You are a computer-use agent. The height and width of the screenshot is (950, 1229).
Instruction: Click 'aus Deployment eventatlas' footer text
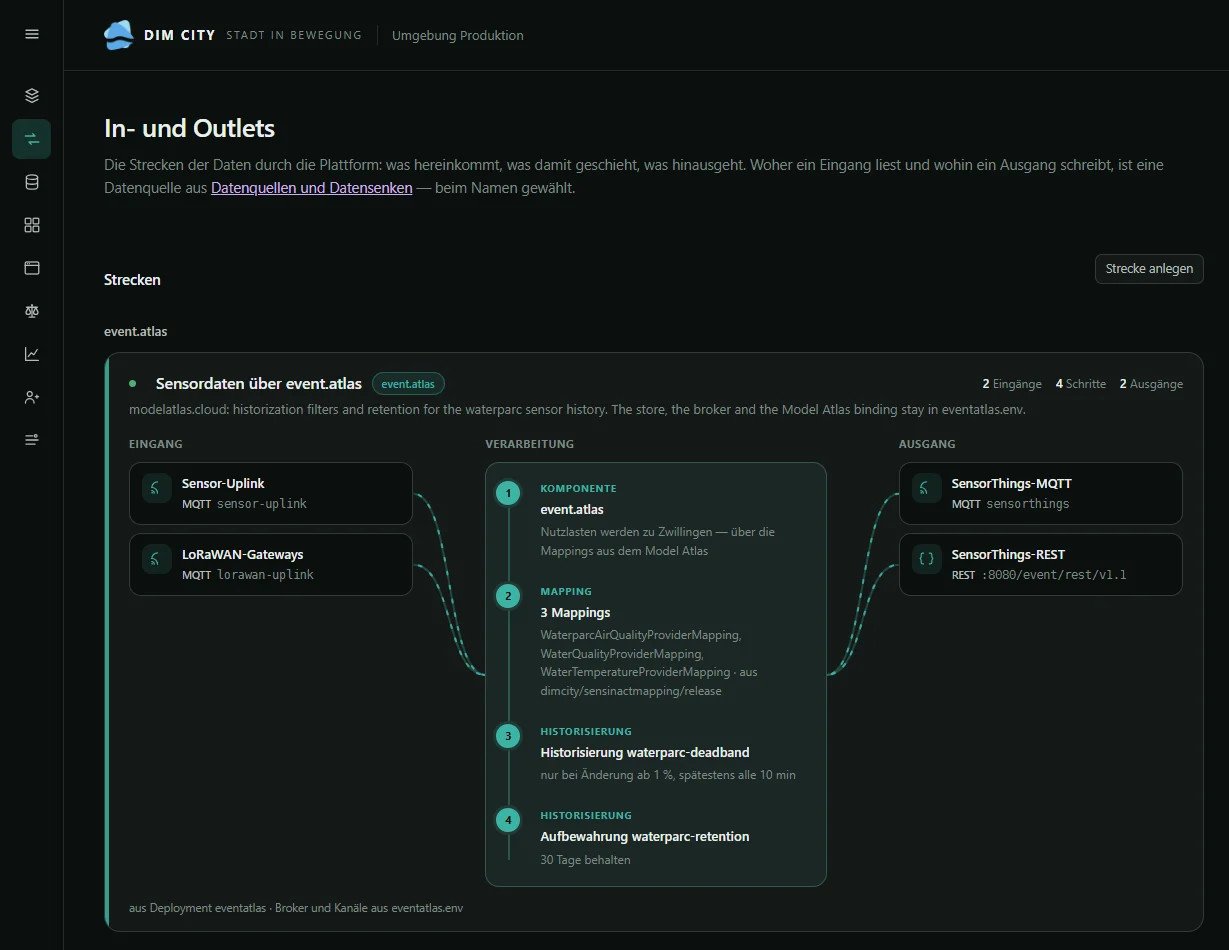(x=198, y=908)
